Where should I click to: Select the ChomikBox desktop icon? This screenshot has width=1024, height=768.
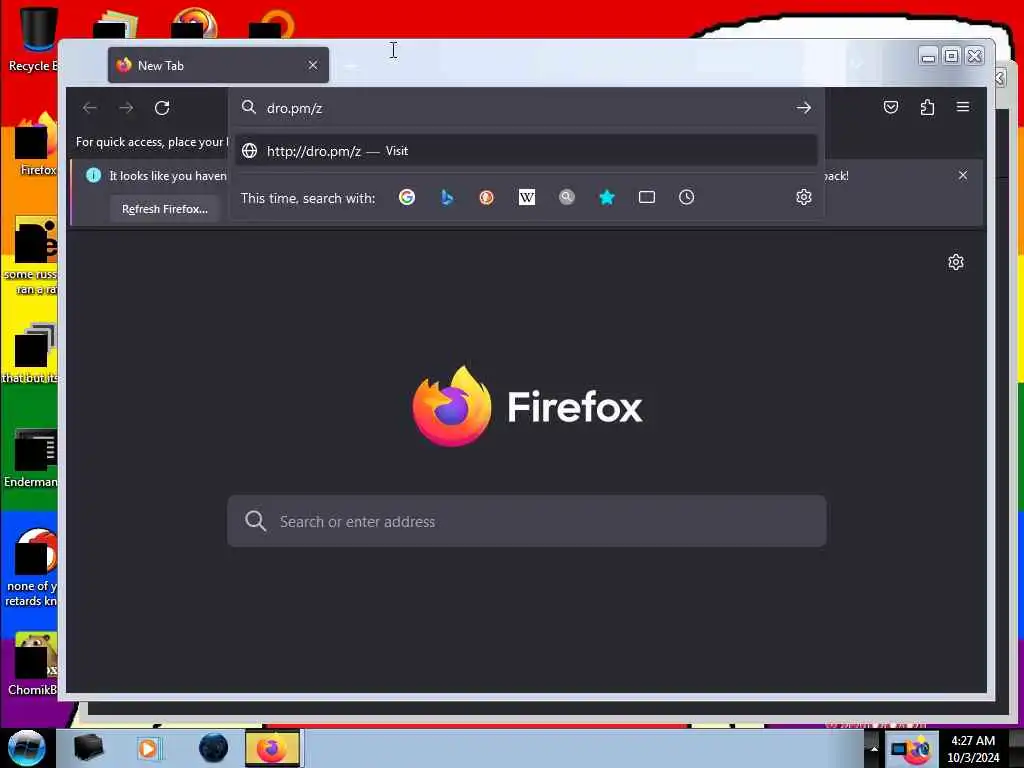tap(33, 665)
